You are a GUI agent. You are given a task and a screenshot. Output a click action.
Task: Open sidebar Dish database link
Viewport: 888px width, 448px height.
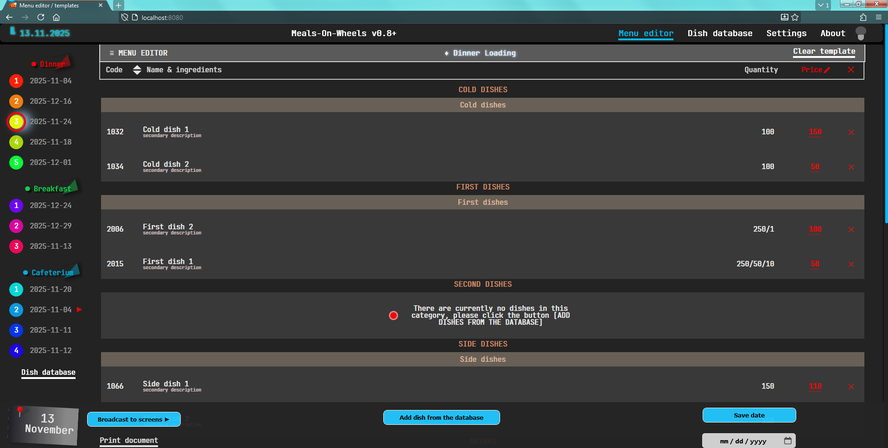[48, 372]
